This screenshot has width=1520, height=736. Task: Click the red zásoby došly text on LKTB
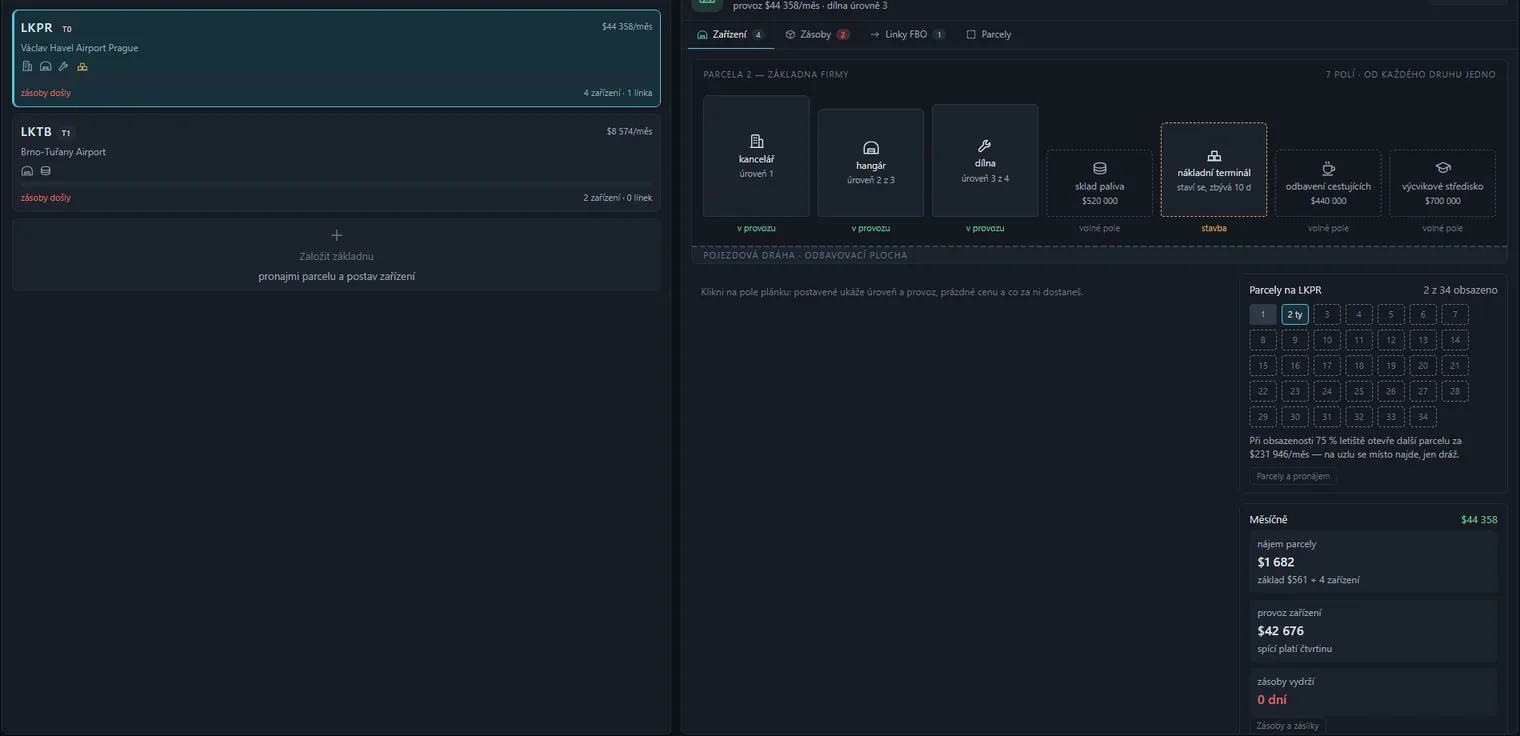coord(46,198)
